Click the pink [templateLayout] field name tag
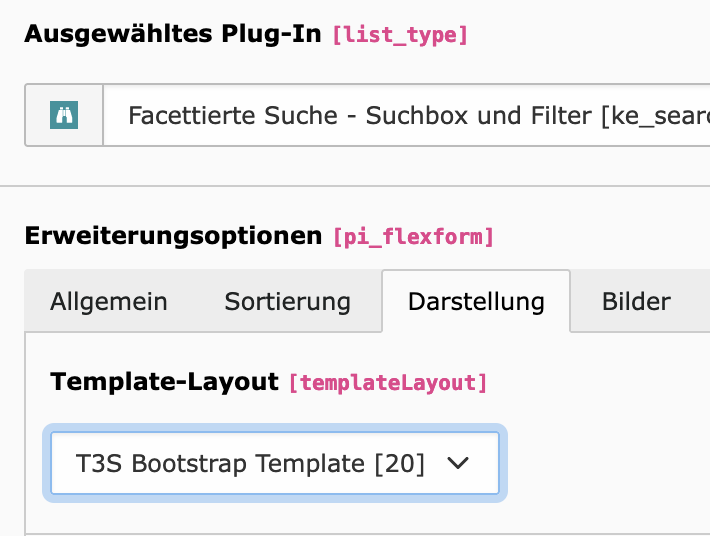Viewport: 710px width, 536px height. pyautogui.click(x=388, y=383)
